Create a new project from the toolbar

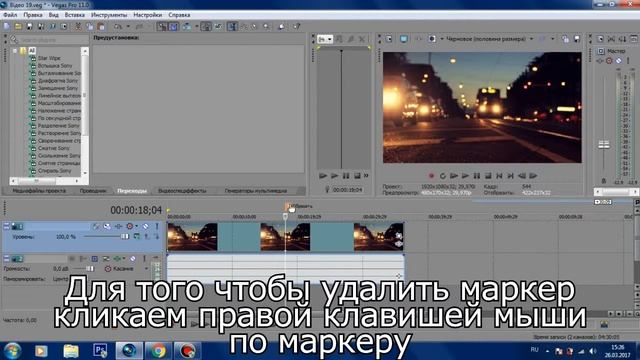click(x=7, y=27)
